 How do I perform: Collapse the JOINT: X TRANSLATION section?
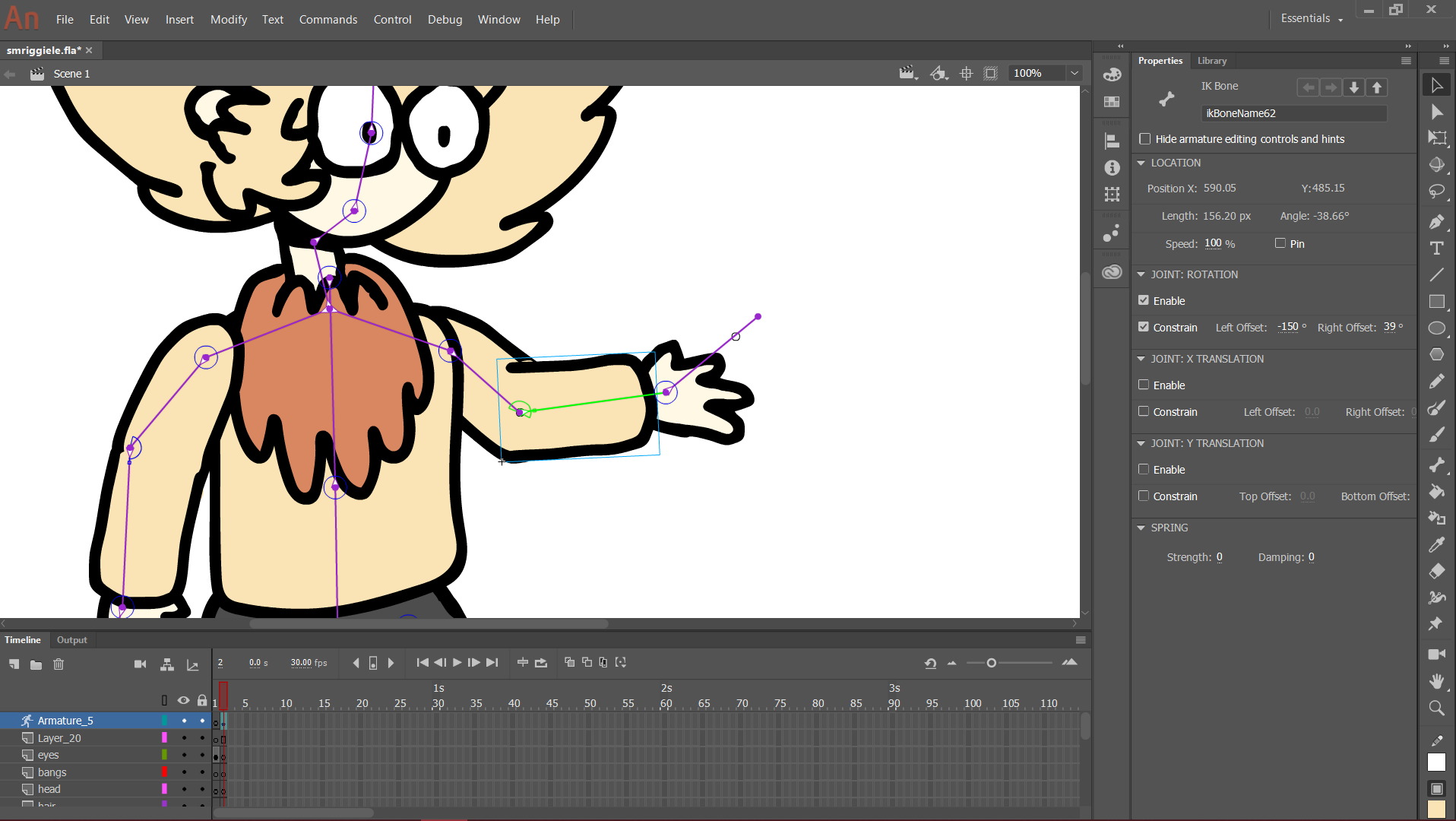(x=1141, y=359)
